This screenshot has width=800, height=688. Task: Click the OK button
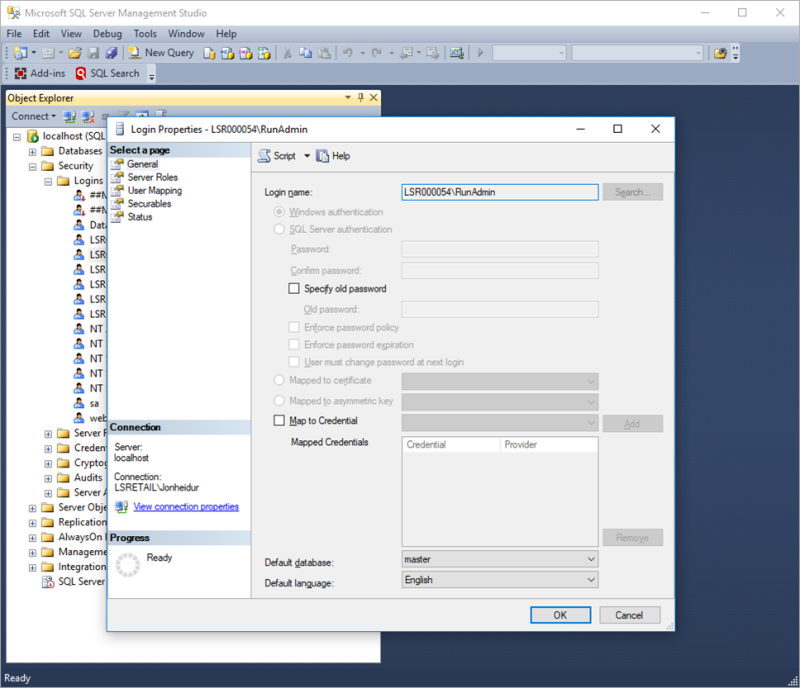[559, 615]
